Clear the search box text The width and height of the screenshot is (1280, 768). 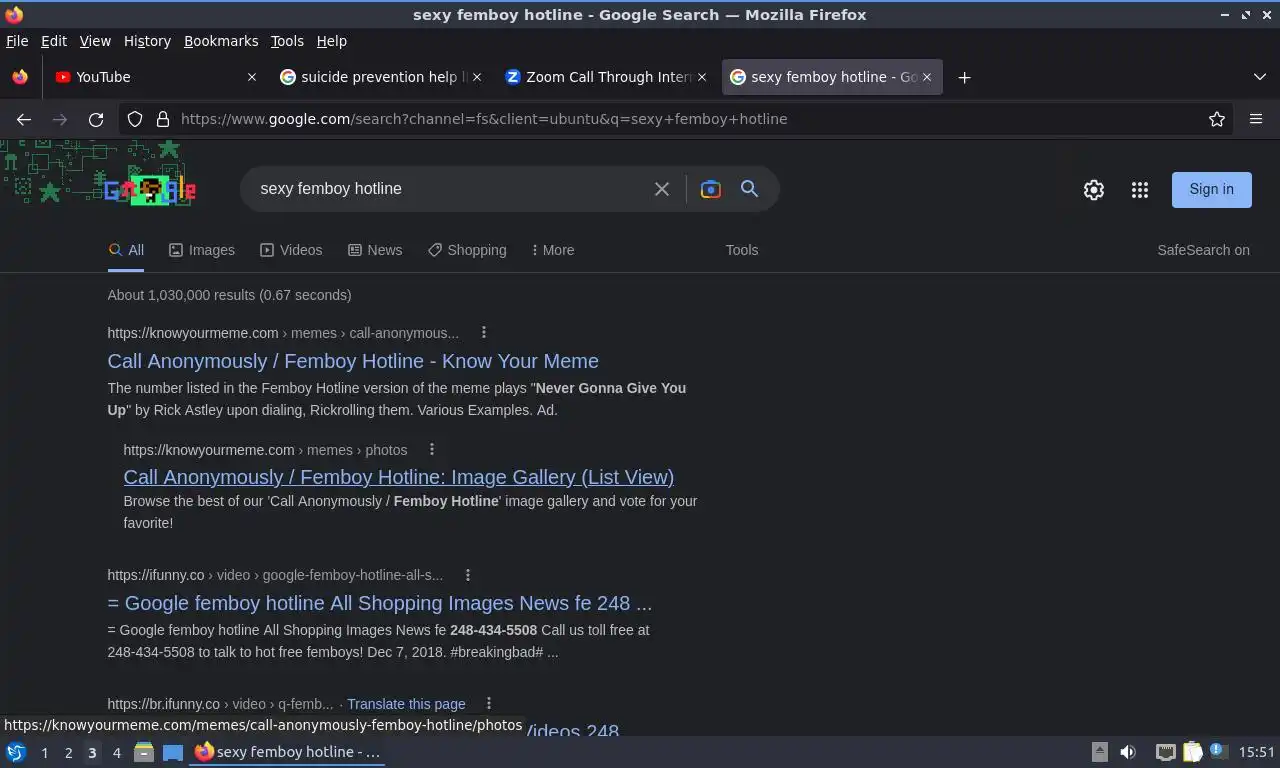pyautogui.click(x=662, y=189)
